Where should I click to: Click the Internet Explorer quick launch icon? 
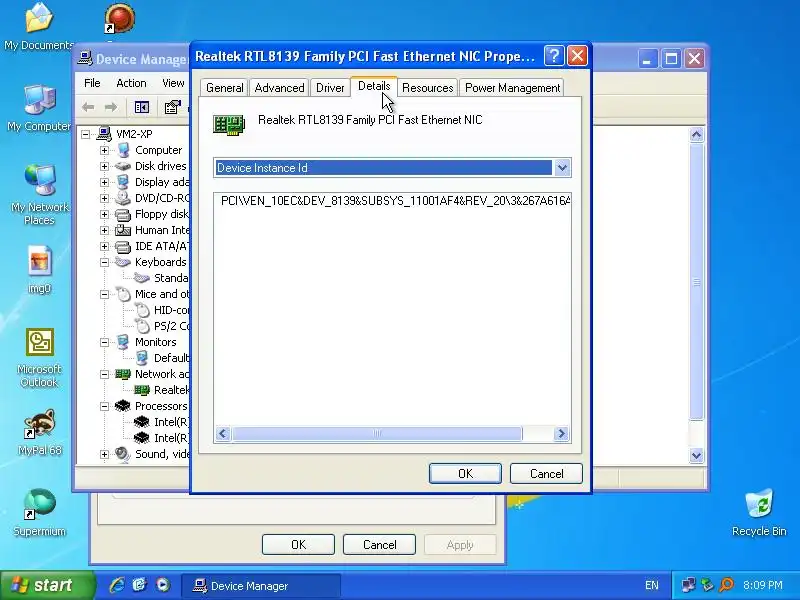click(x=117, y=585)
